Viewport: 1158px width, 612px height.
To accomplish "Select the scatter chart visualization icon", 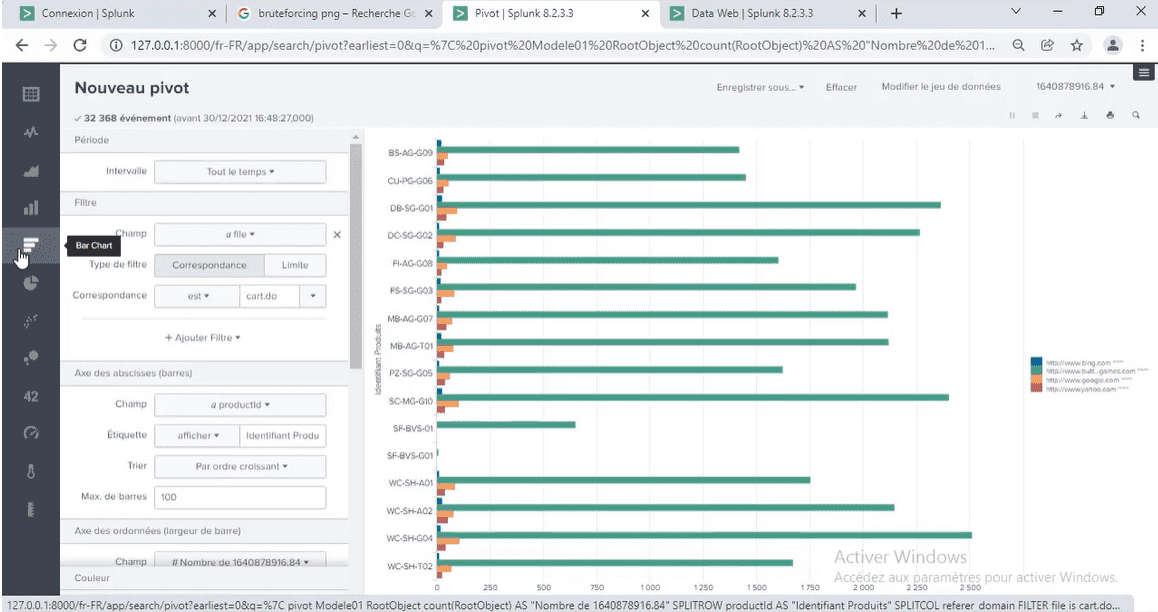I will coord(31,321).
